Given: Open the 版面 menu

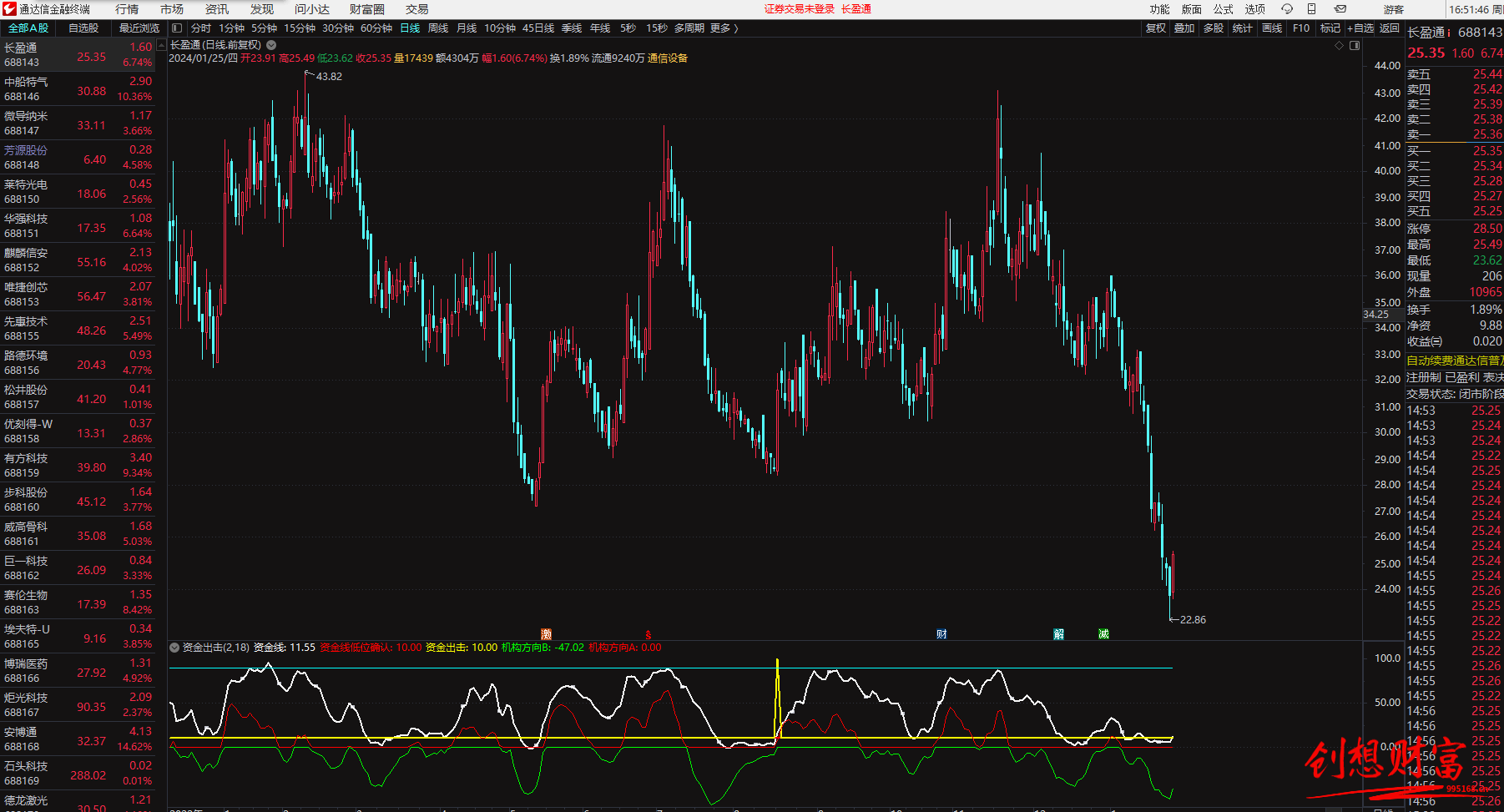Looking at the screenshot, I should click(1192, 9).
